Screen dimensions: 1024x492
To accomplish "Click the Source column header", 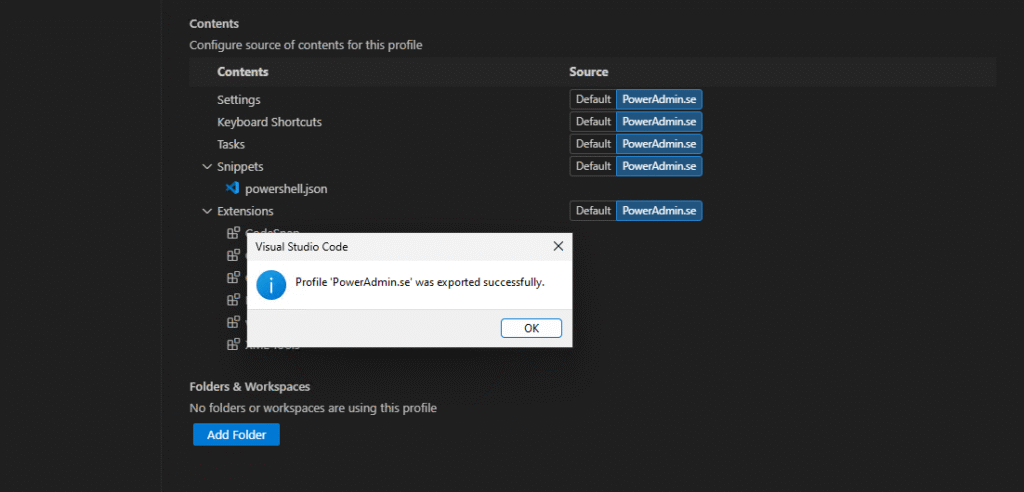I will pyautogui.click(x=588, y=72).
